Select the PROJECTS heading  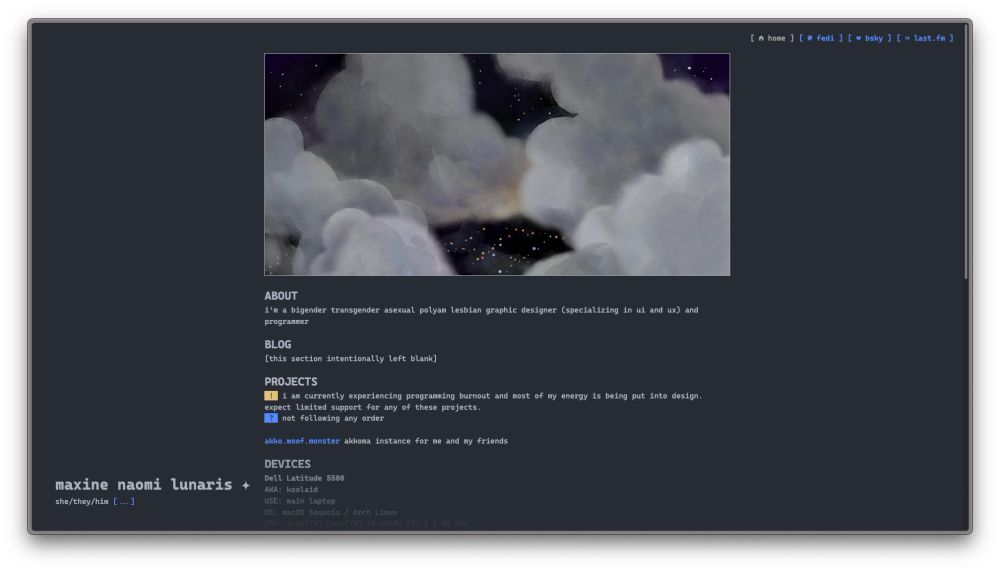pos(291,382)
